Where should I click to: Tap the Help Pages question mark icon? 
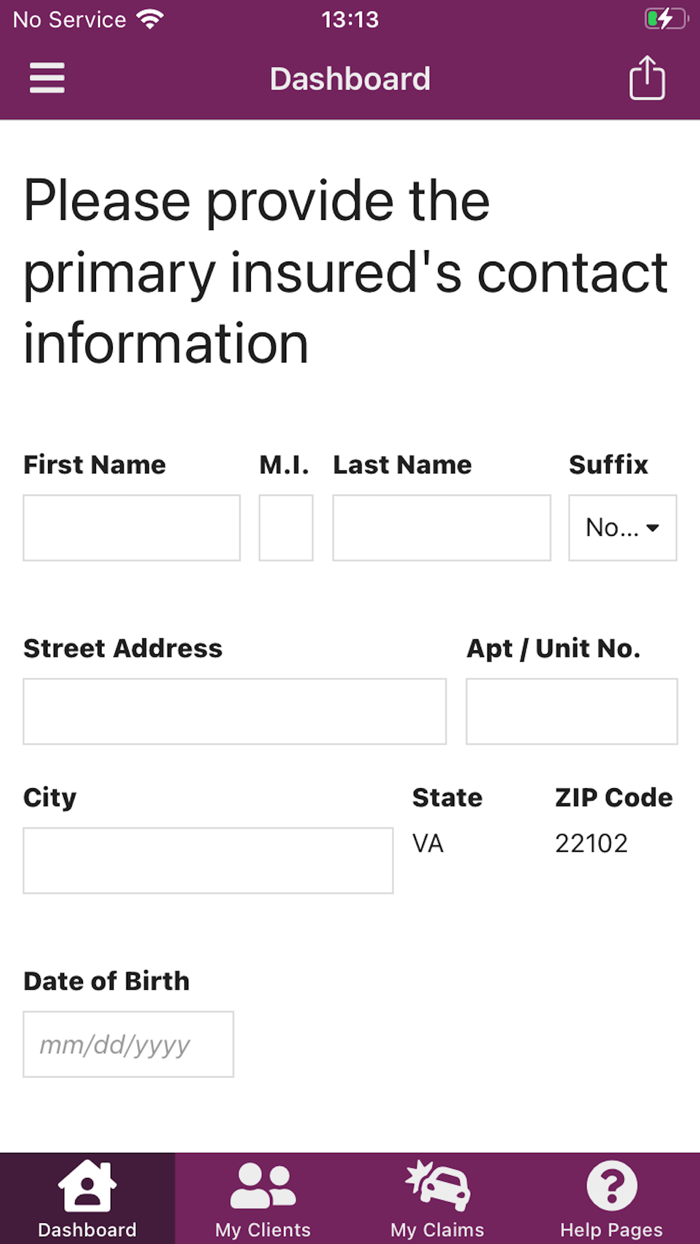(x=612, y=1185)
